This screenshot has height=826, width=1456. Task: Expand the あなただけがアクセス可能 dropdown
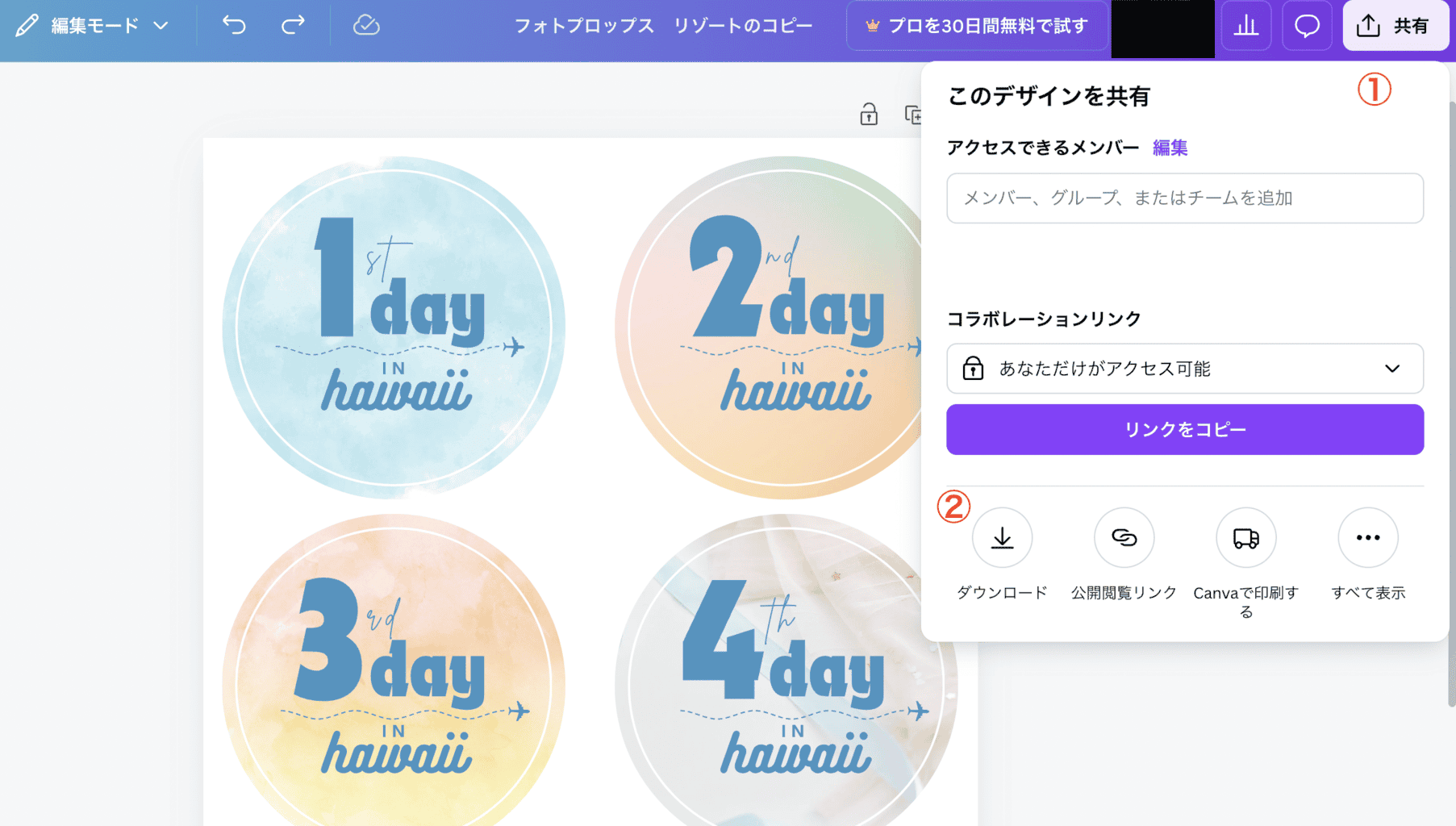tap(1185, 369)
